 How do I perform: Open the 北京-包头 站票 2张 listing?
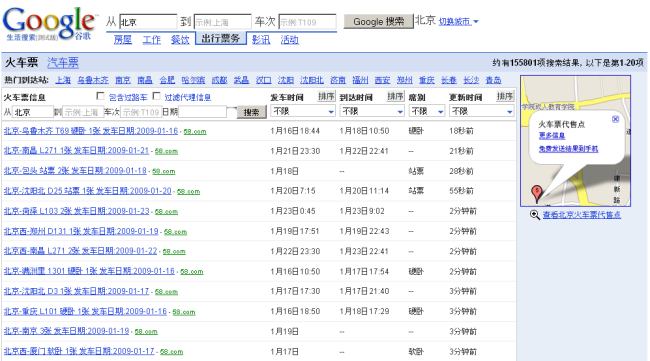[x=75, y=170]
